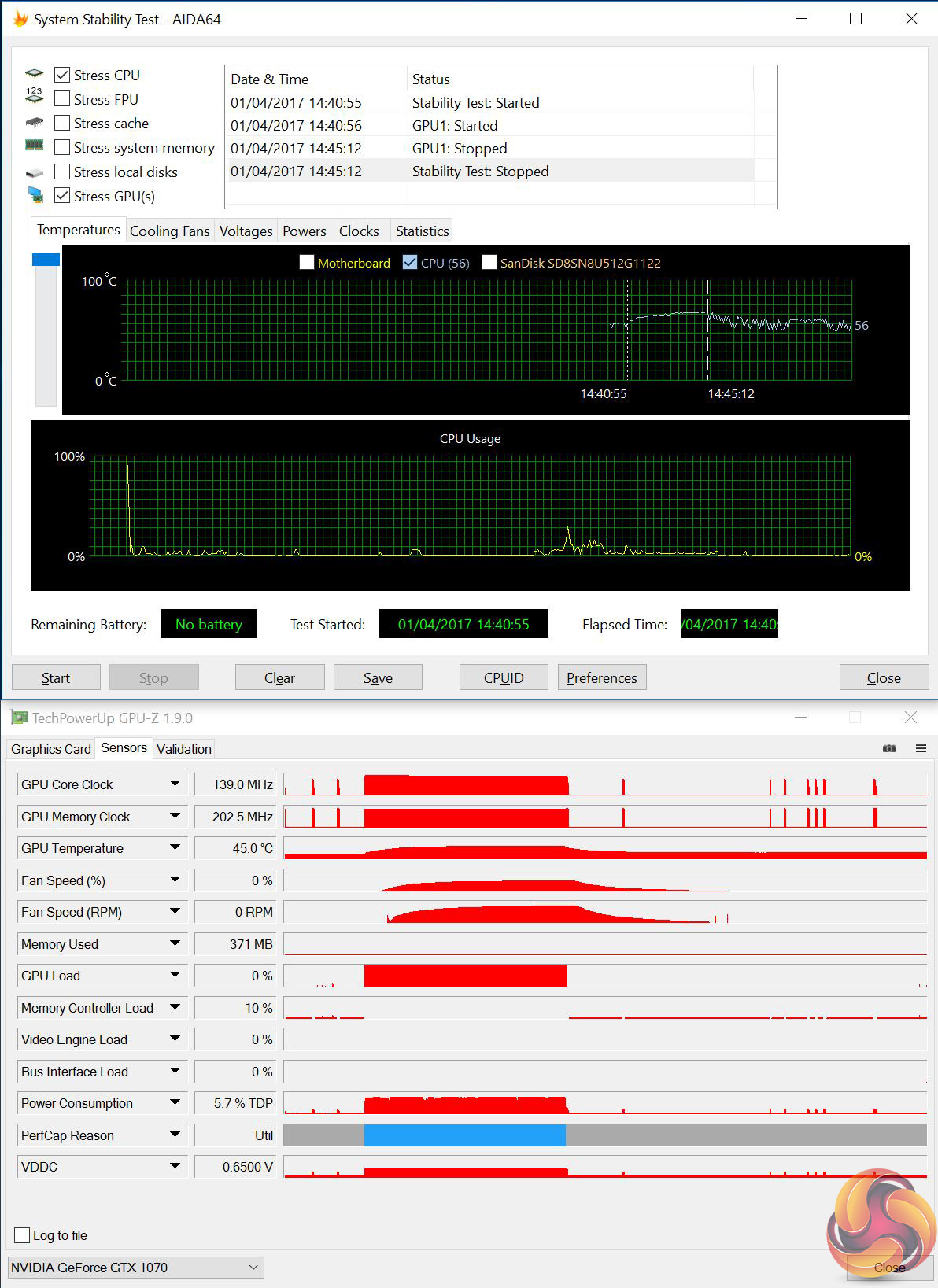Toggle the Log to file checkbox

pyautogui.click(x=22, y=1235)
